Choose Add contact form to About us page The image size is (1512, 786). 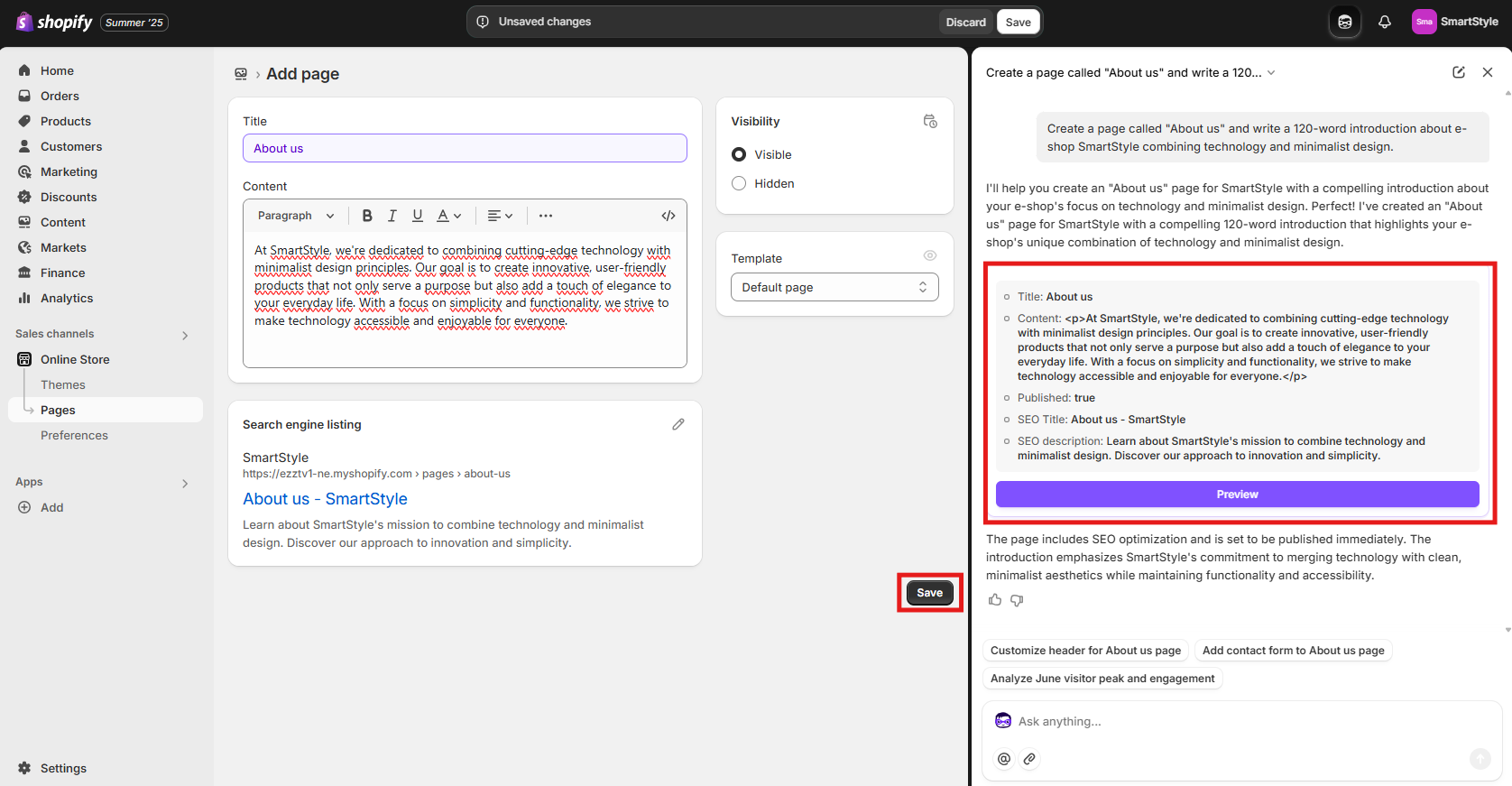[1293, 651]
